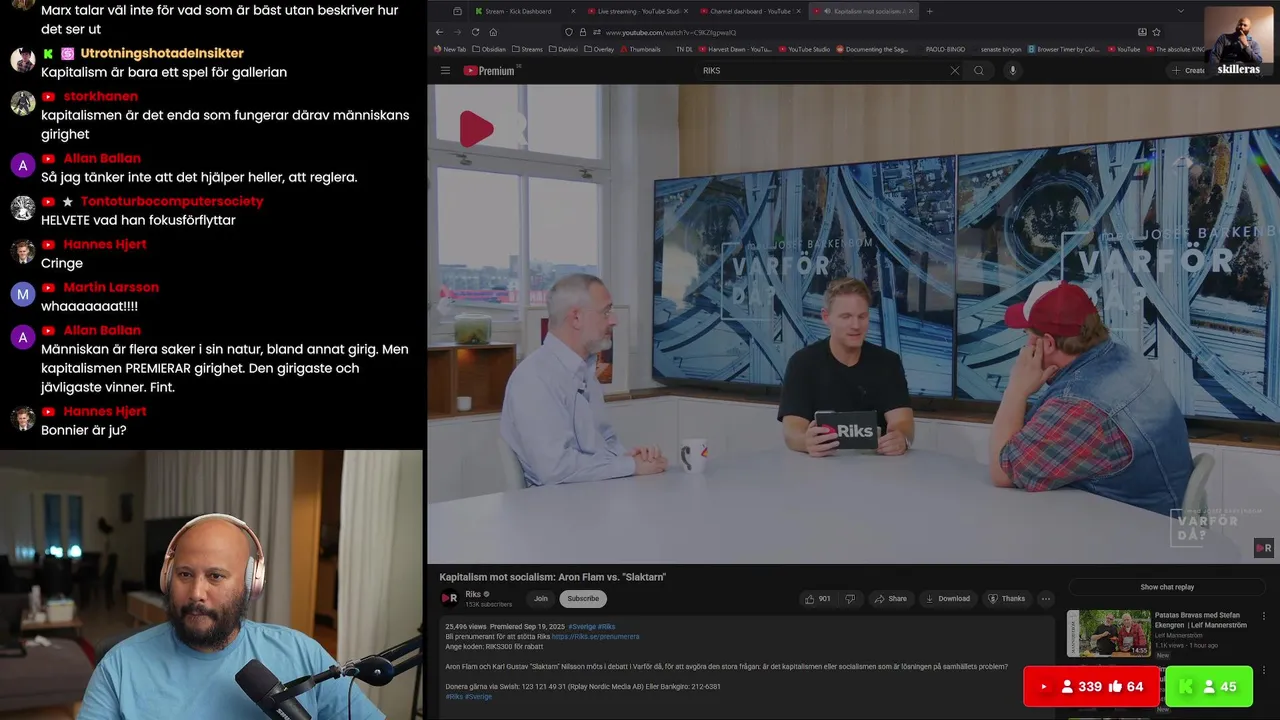Screen dimensions: 1280x720
Task: Subscribe to the Riks channel
Action: (x=583, y=599)
